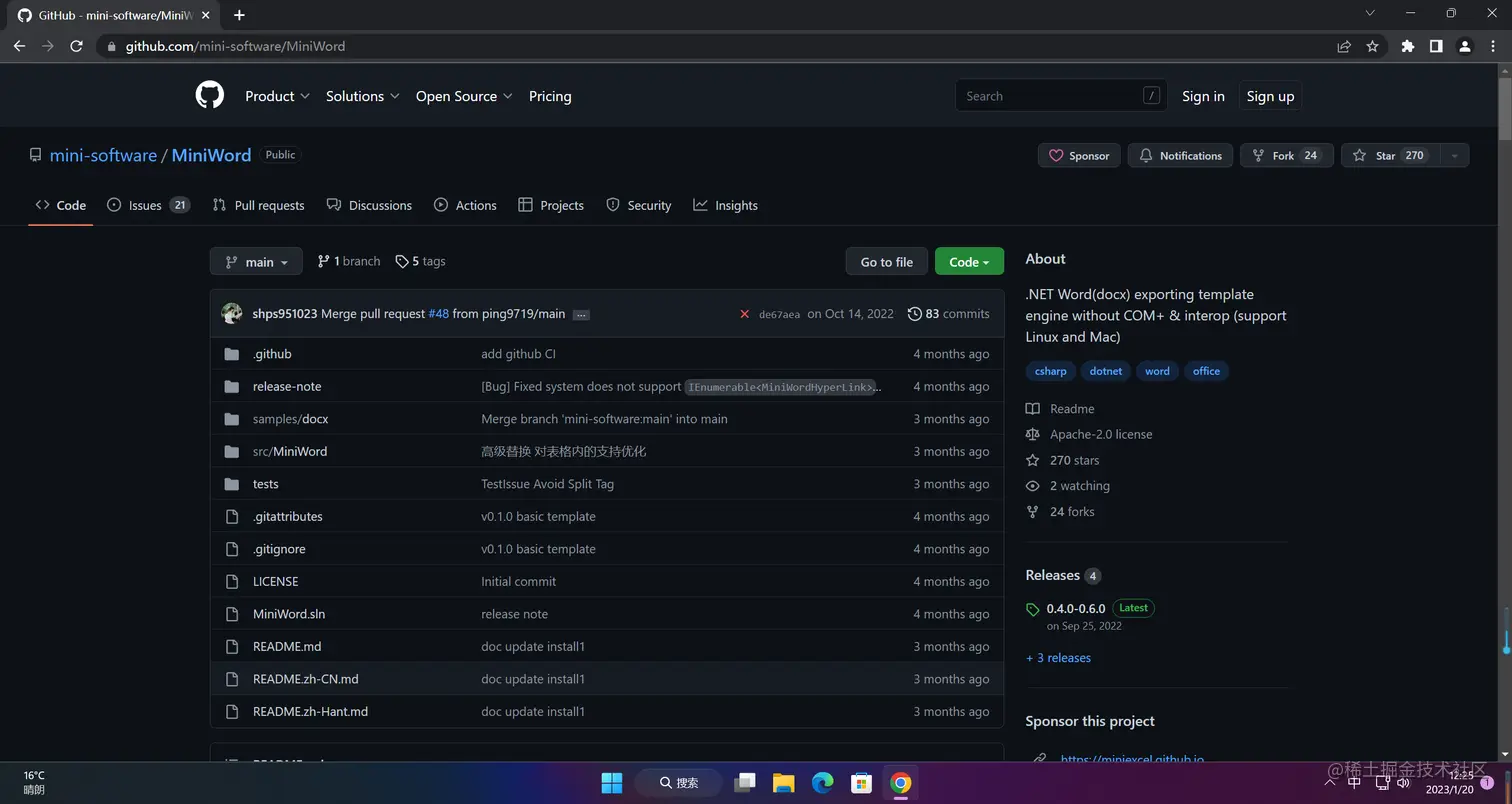The width and height of the screenshot is (1512, 804).
Task: Switch to the Projects tab
Action: pos(551,205)
